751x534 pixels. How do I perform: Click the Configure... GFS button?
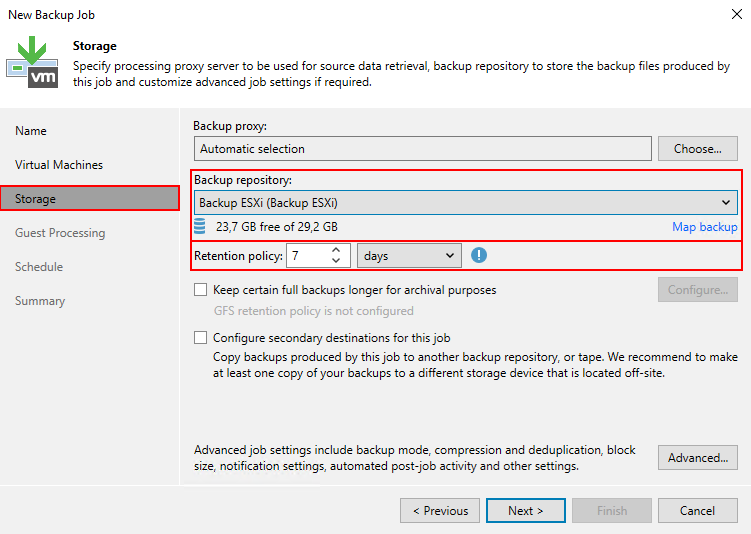(x=697, y=290)
